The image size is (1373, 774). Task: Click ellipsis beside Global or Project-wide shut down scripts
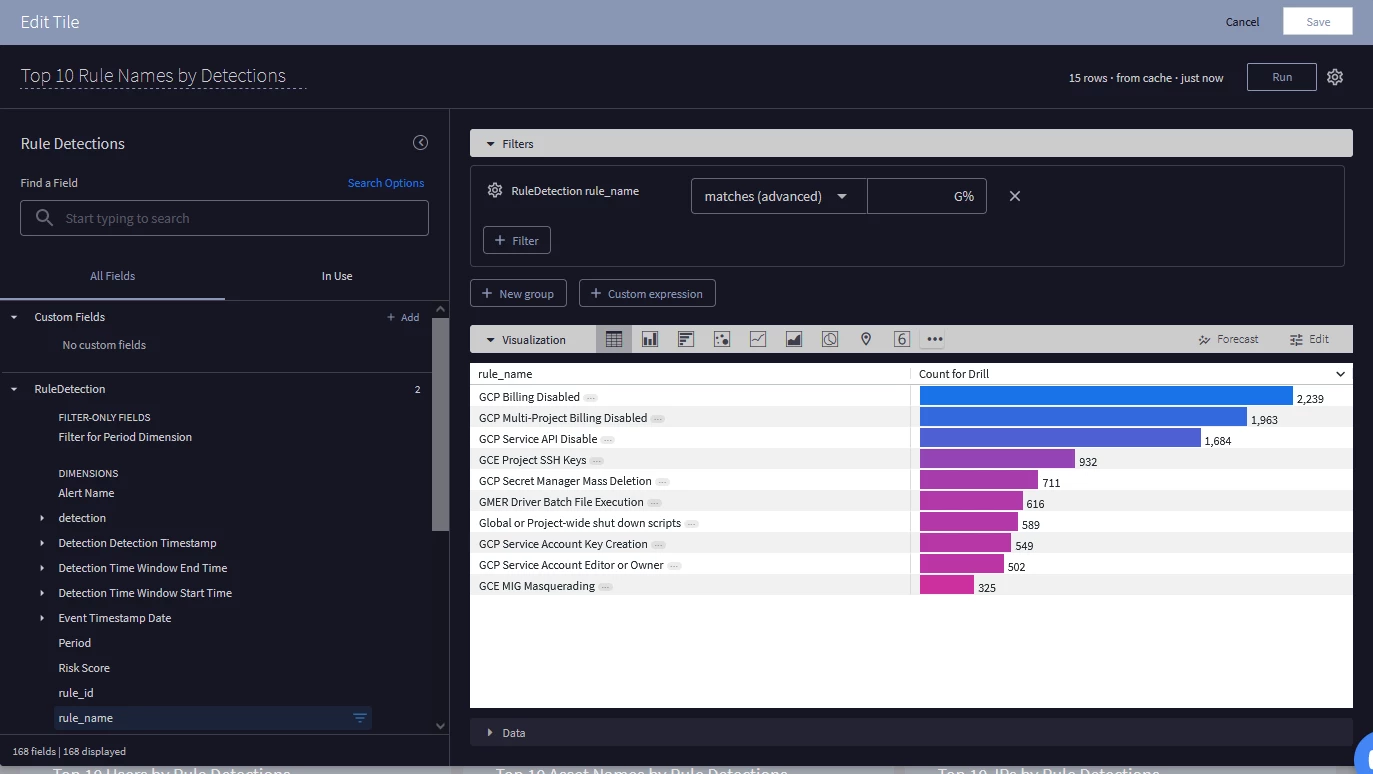[692, 524]
